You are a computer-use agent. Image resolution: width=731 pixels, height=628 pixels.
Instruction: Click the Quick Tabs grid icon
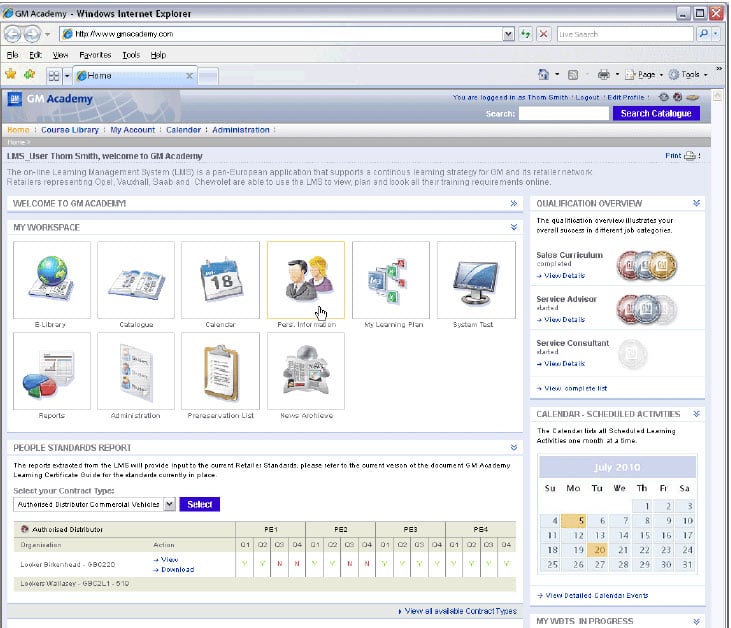coord(54,76)
